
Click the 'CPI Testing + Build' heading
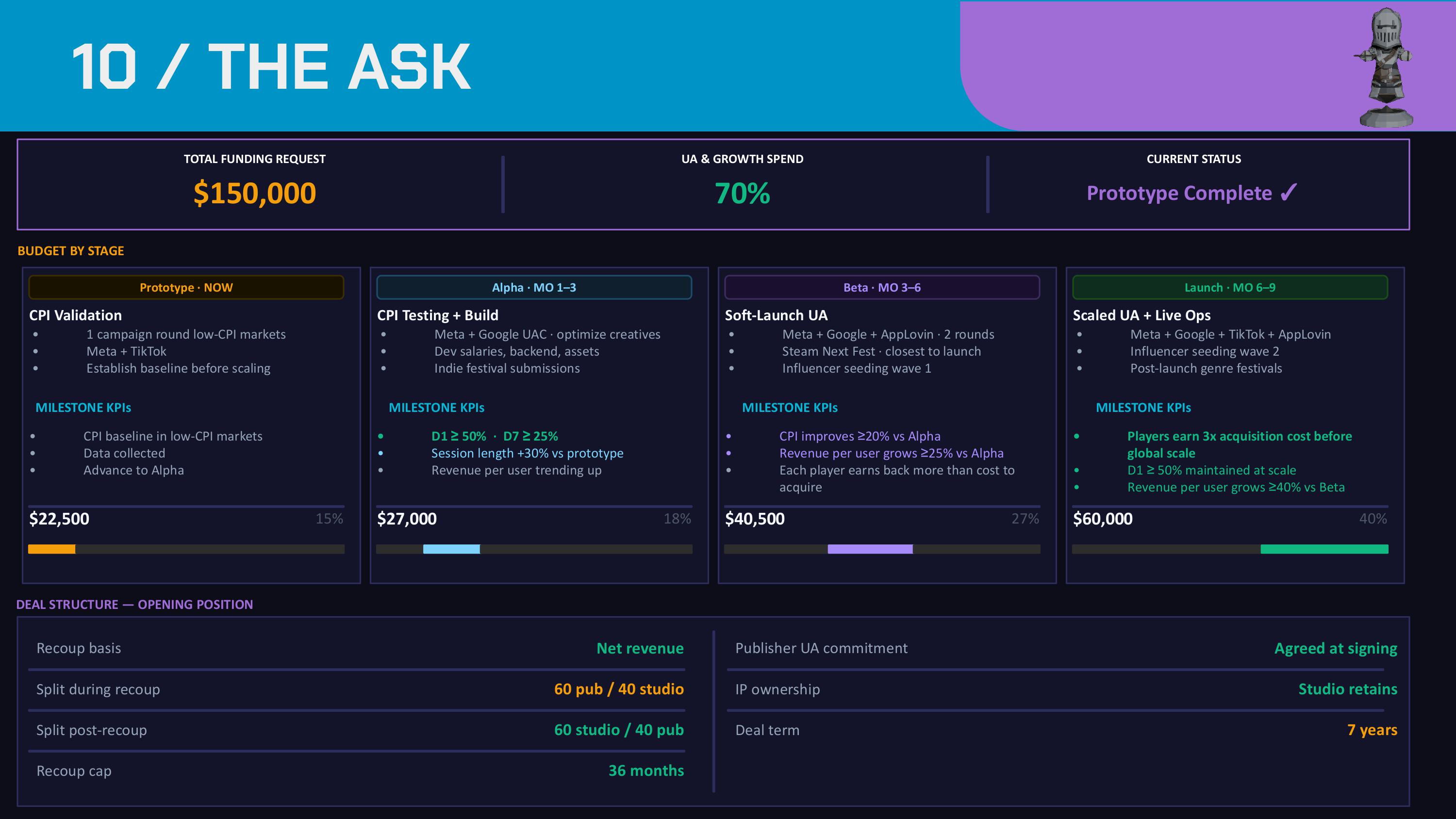click(x=437, y=315)
